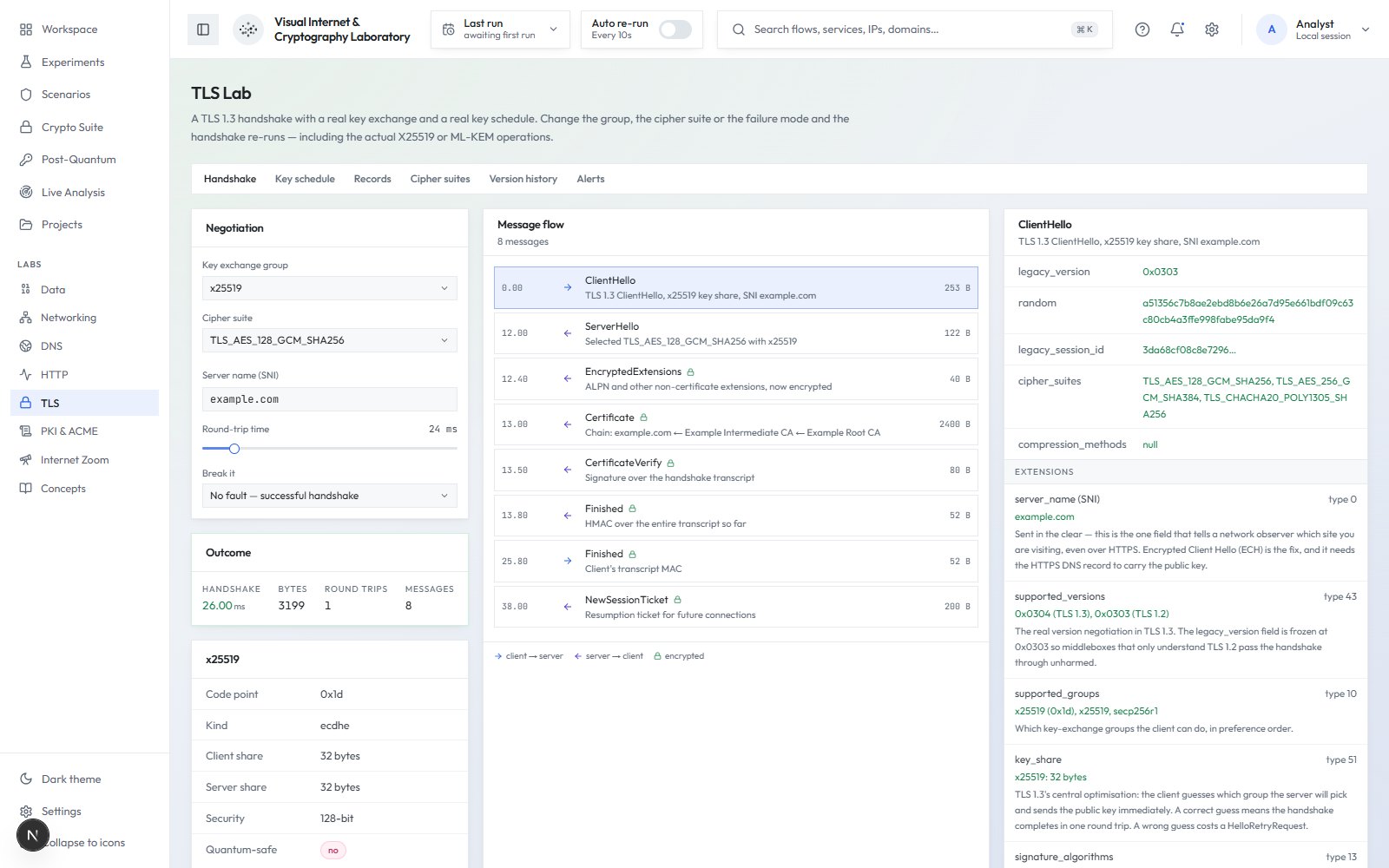This screenshot has height=868, width=1389.
Task: Open Crypto Suite section
Action: coord(84,128)
